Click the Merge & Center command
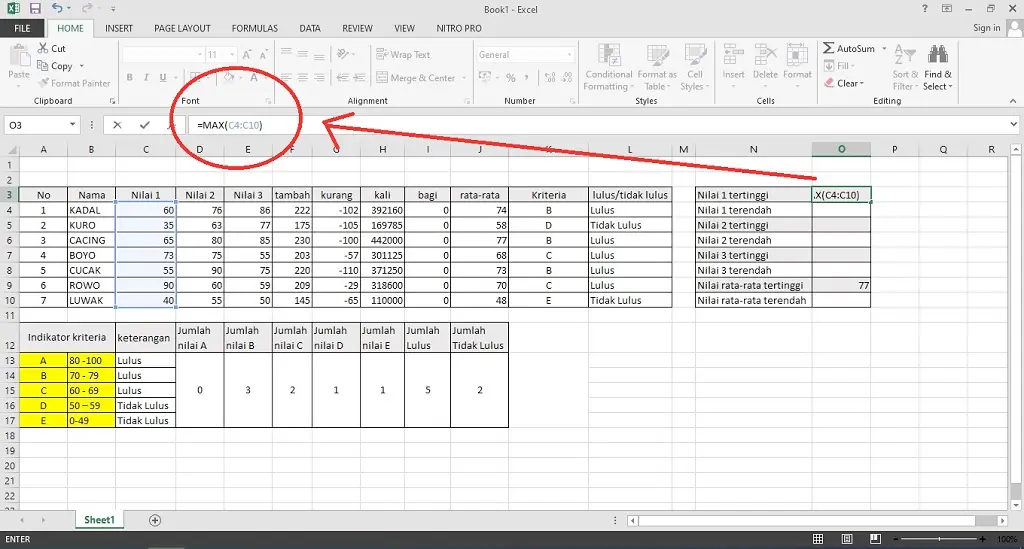This screenshot has height=549, width=1024. tap(415, 78)
